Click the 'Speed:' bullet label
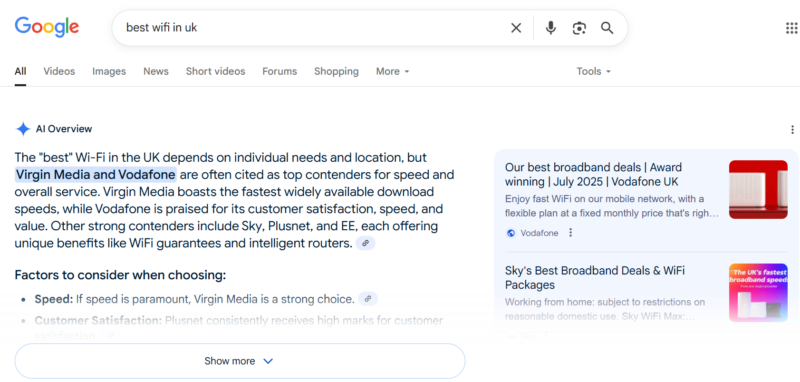This screenshot has width=800, height=382. click(x=54, y=299)
